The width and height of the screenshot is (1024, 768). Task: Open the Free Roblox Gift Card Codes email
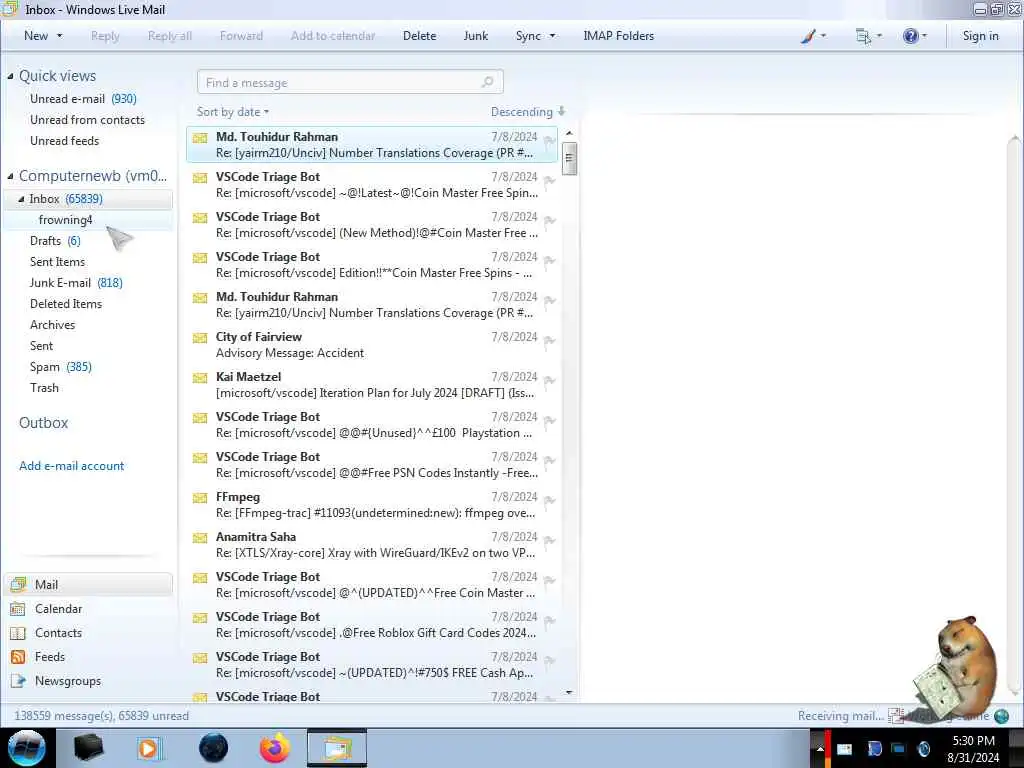372,625
